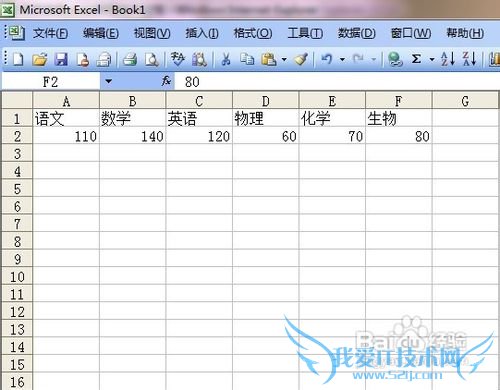Click the formula bar showing 80
Viewport: 500px width, 390px height.
[337, 81]
